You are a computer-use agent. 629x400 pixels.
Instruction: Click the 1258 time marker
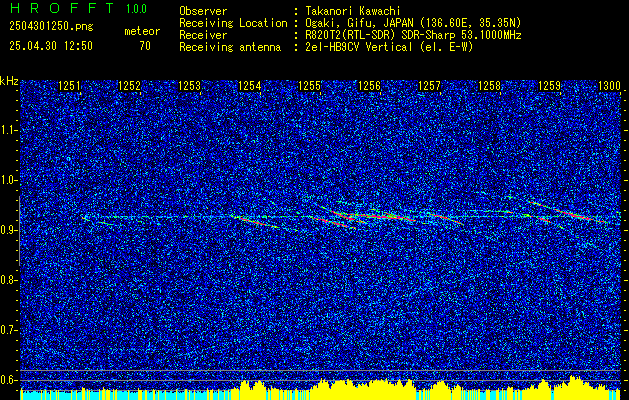coord(490,86)
